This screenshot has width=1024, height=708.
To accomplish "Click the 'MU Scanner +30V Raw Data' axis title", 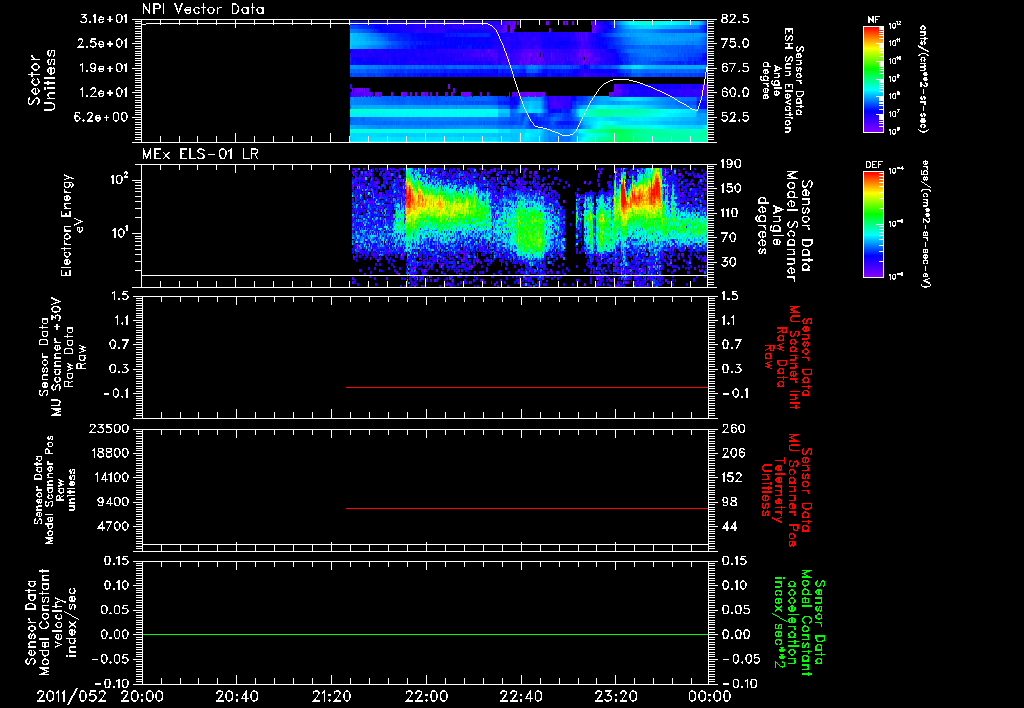I will pos(62,357).
